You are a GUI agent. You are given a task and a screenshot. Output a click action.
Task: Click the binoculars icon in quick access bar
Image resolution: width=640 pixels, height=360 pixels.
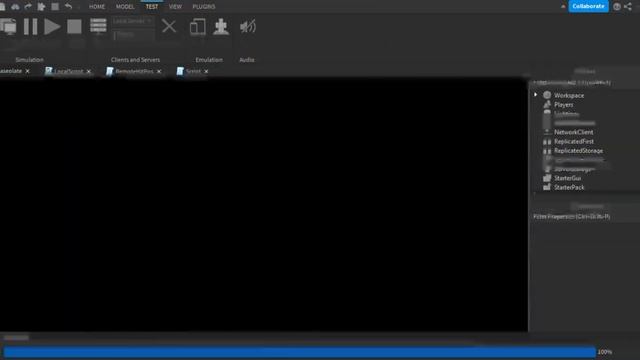pos(15,6)
